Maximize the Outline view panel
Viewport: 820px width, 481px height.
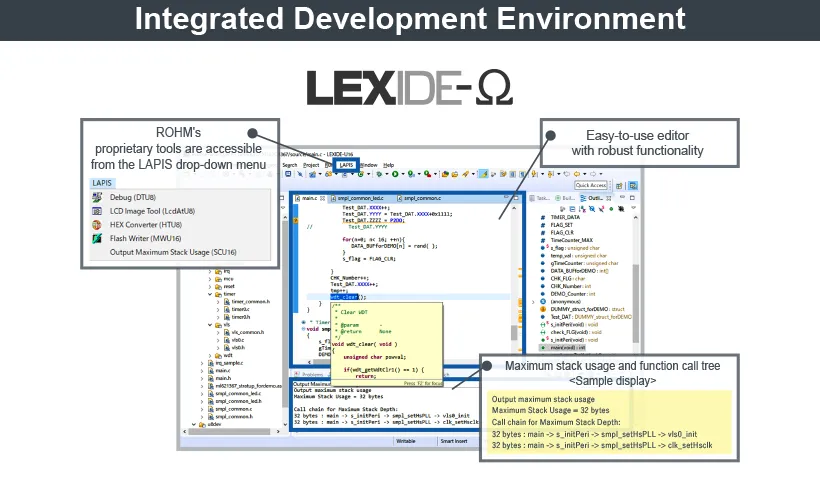[632, 198]
